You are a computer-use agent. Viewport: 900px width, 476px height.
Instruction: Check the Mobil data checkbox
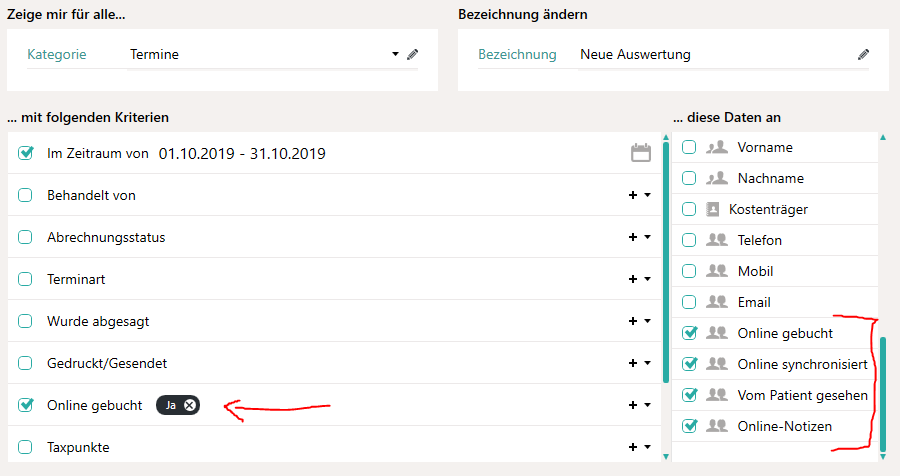click(x=689, y=271)
